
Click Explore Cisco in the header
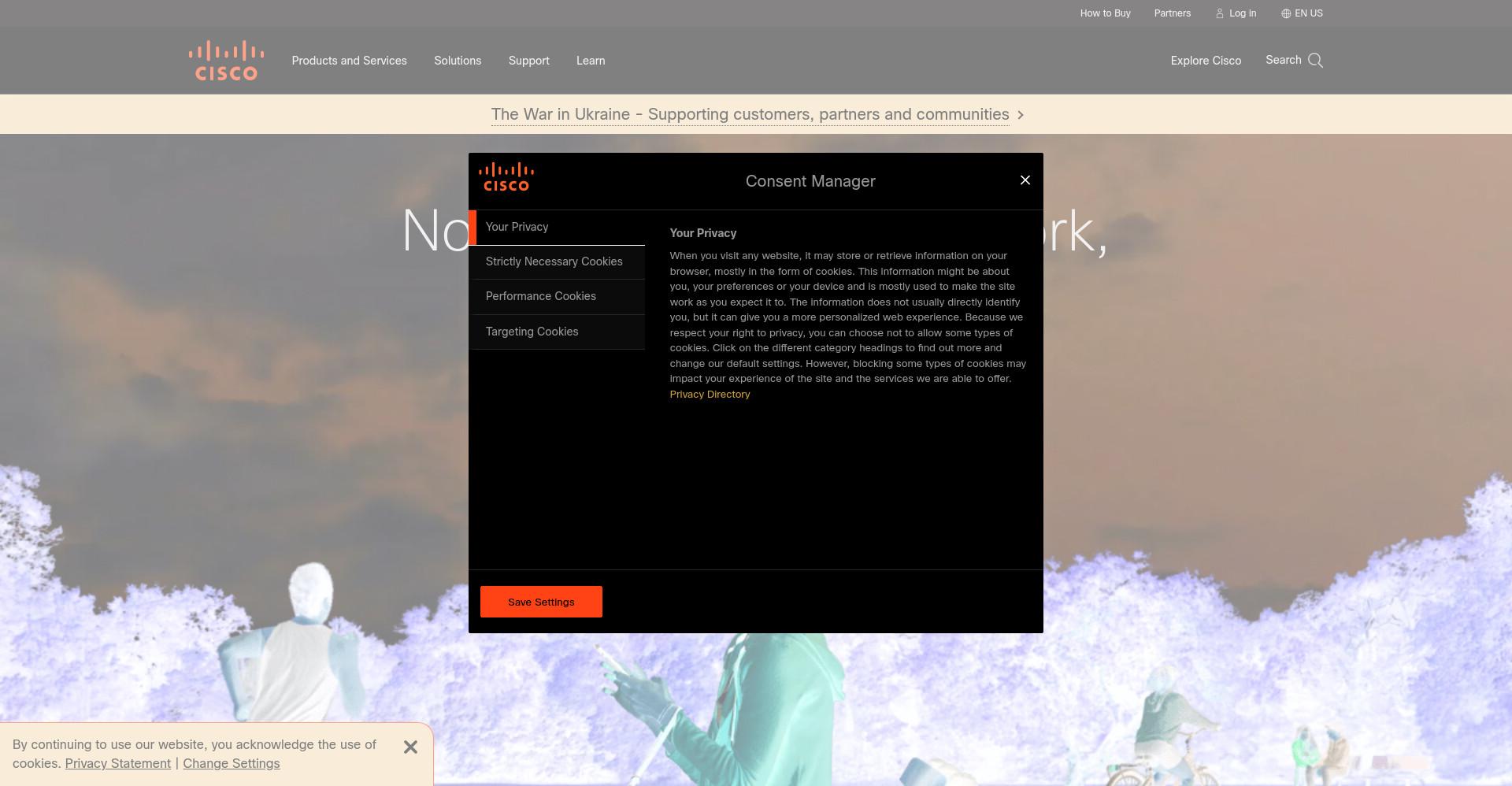pyautogui.click(x=1206, y=61)
